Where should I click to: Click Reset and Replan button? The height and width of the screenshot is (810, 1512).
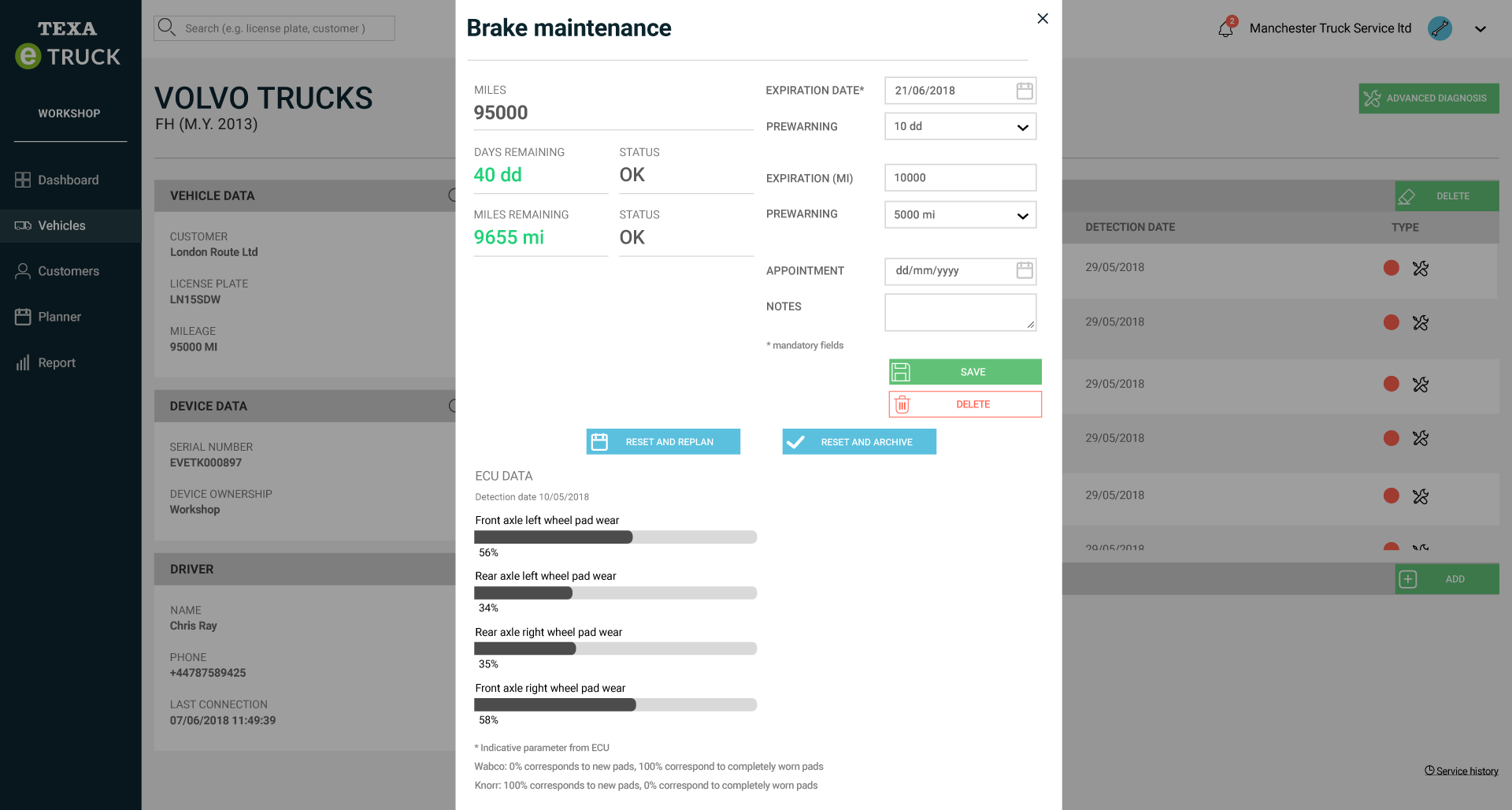(x=663, y=441)
